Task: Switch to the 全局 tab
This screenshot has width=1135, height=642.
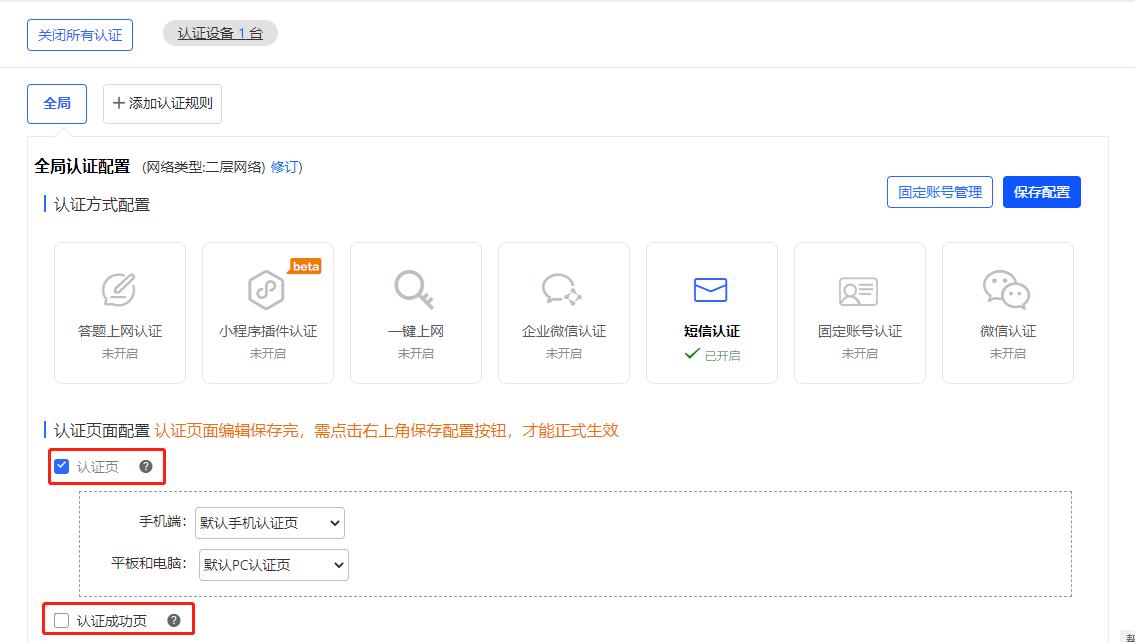Action: [x=56, y=104]
